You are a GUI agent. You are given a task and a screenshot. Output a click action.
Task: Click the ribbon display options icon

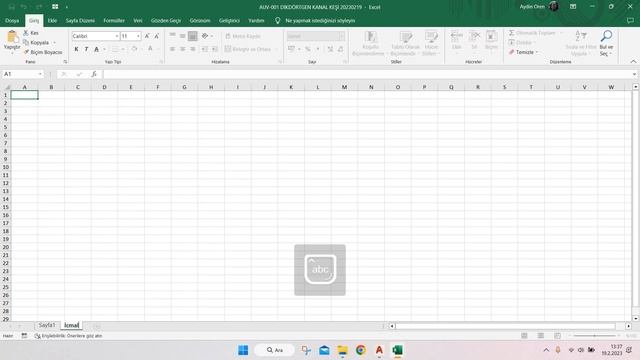(573, 7)
